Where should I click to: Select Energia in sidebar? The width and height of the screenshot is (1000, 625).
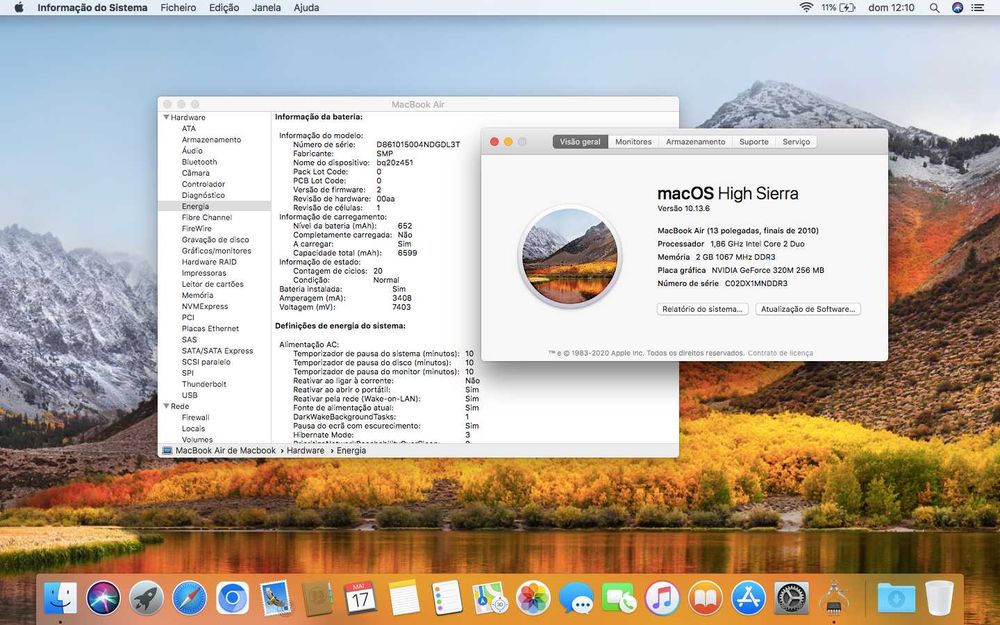coord(214,206)
